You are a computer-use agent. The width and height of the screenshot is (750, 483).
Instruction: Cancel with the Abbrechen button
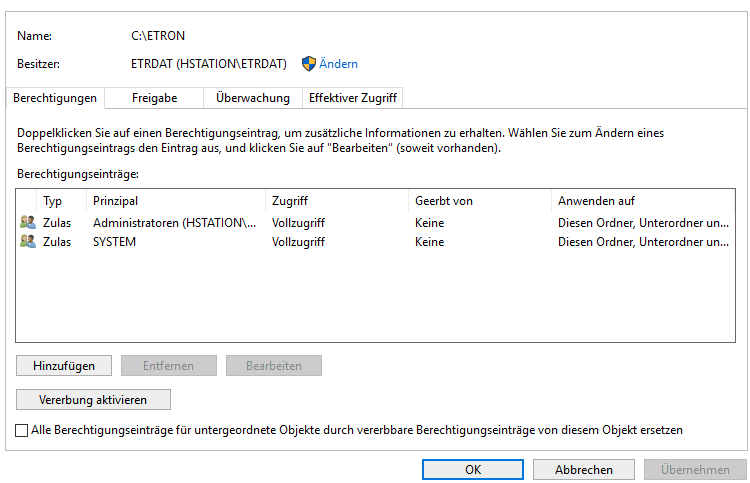pos(584,469)
